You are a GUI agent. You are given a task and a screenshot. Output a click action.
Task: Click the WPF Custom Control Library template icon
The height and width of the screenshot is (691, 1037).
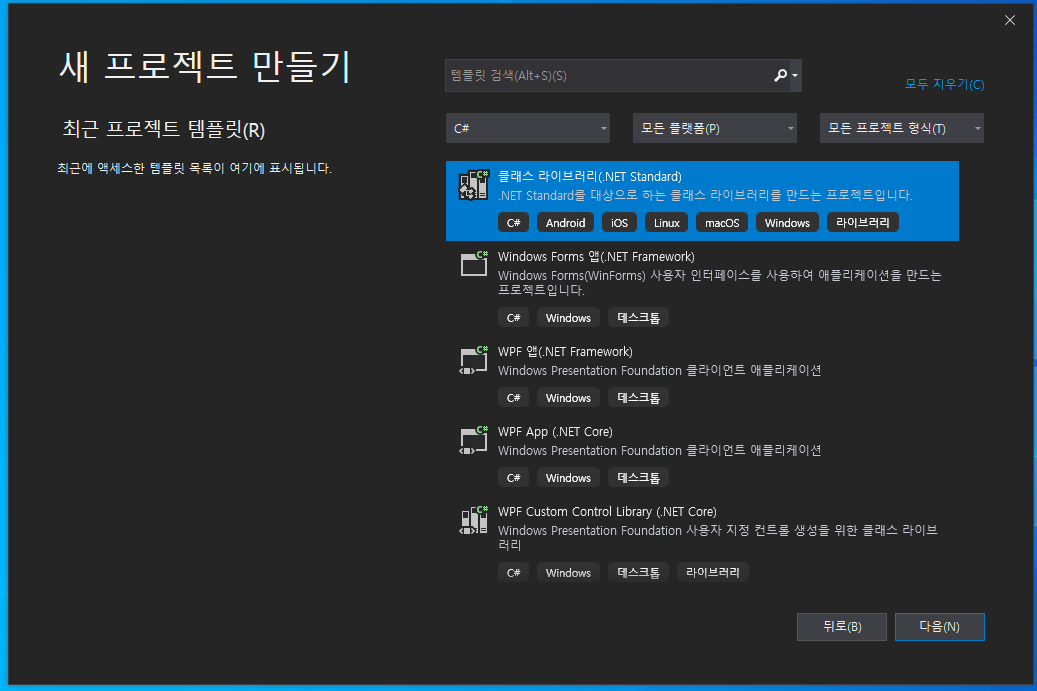474,520
